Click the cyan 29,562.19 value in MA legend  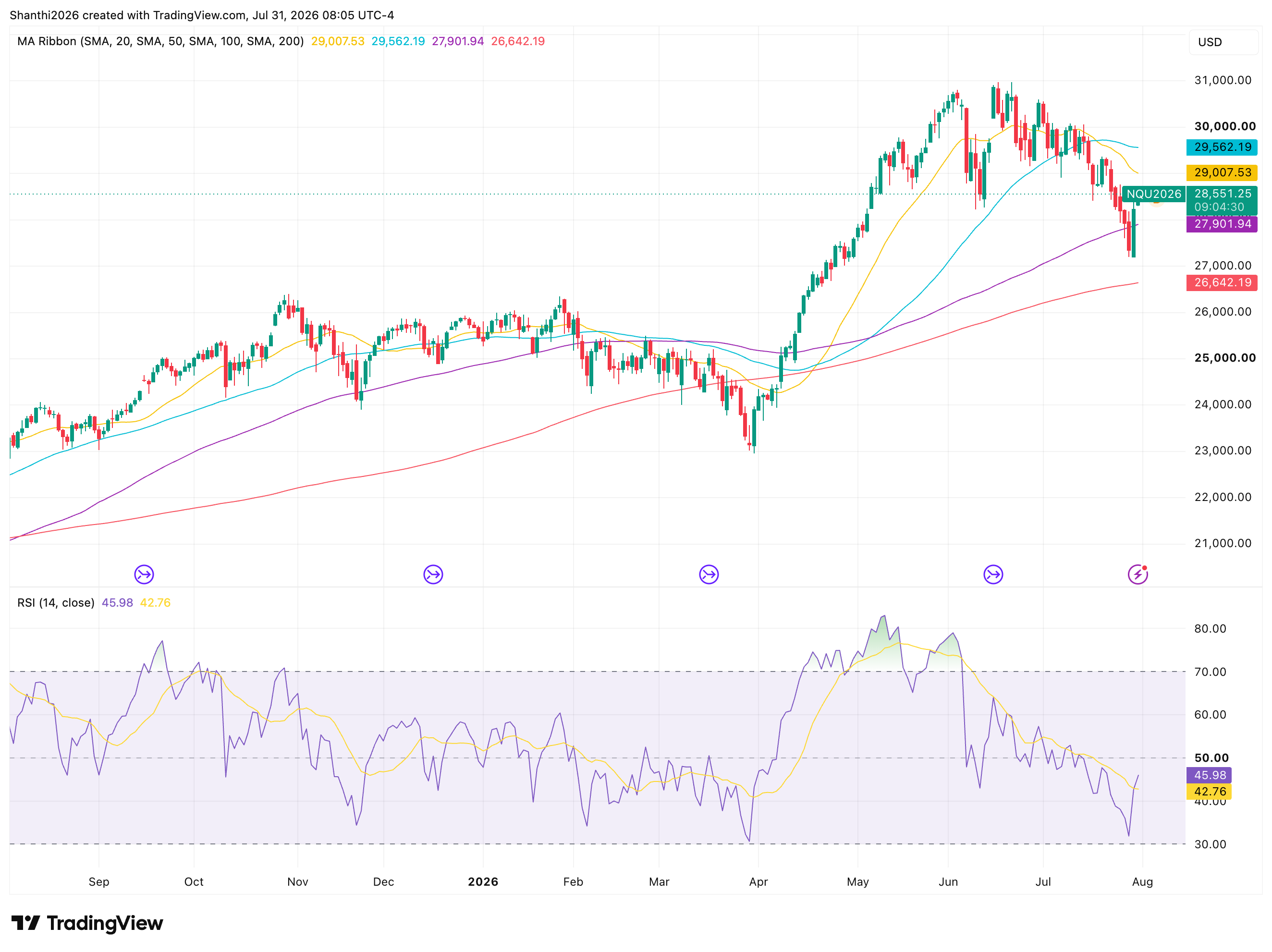pyautogui.click(x=398, y=41)
